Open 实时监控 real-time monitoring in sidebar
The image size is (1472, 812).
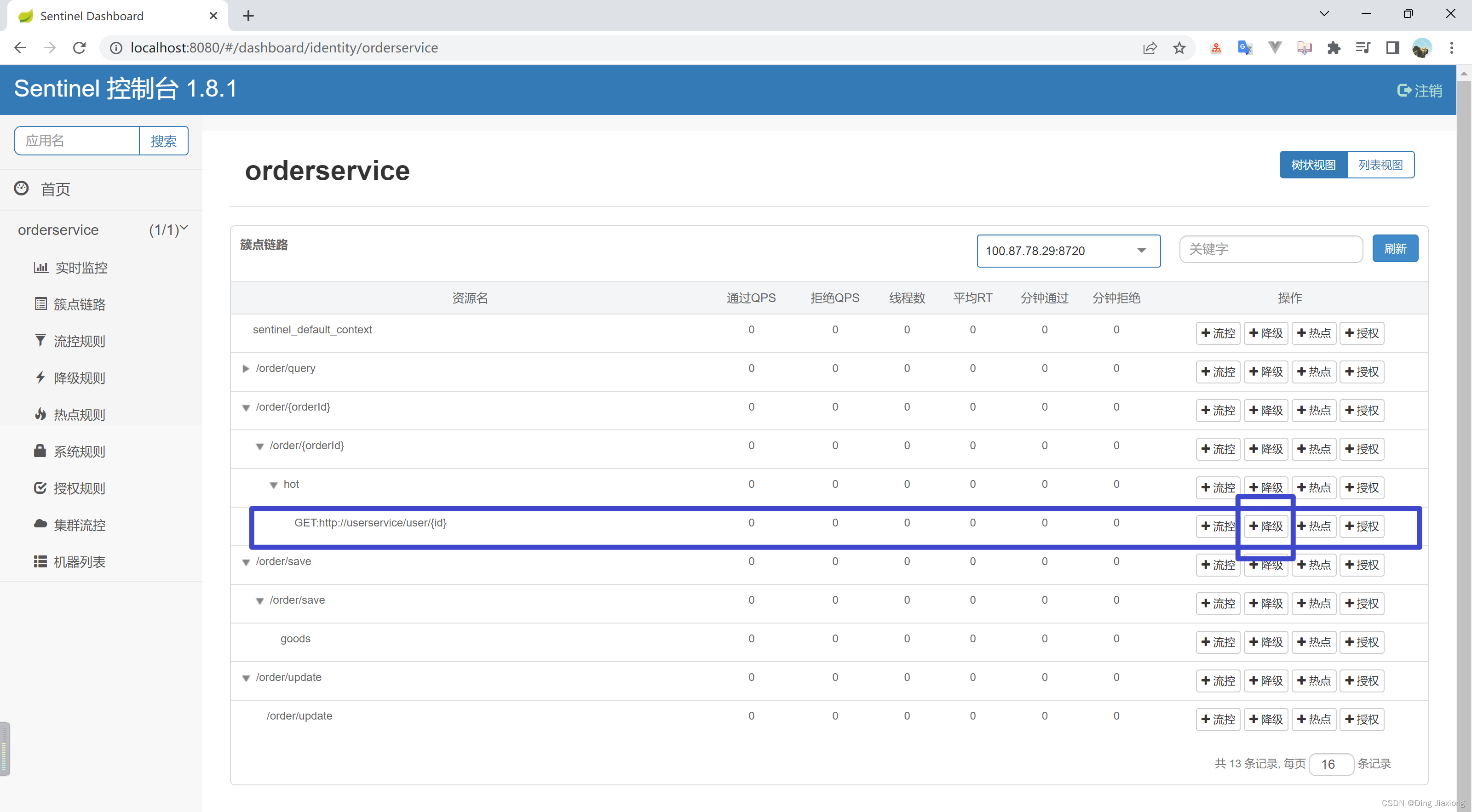click(x=80, y=268)
